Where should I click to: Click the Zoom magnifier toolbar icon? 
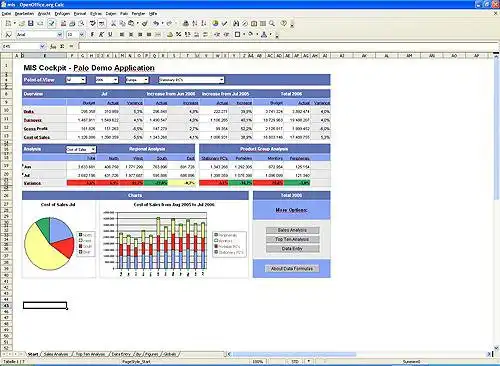pyautogui.click(x=272, y=23)
